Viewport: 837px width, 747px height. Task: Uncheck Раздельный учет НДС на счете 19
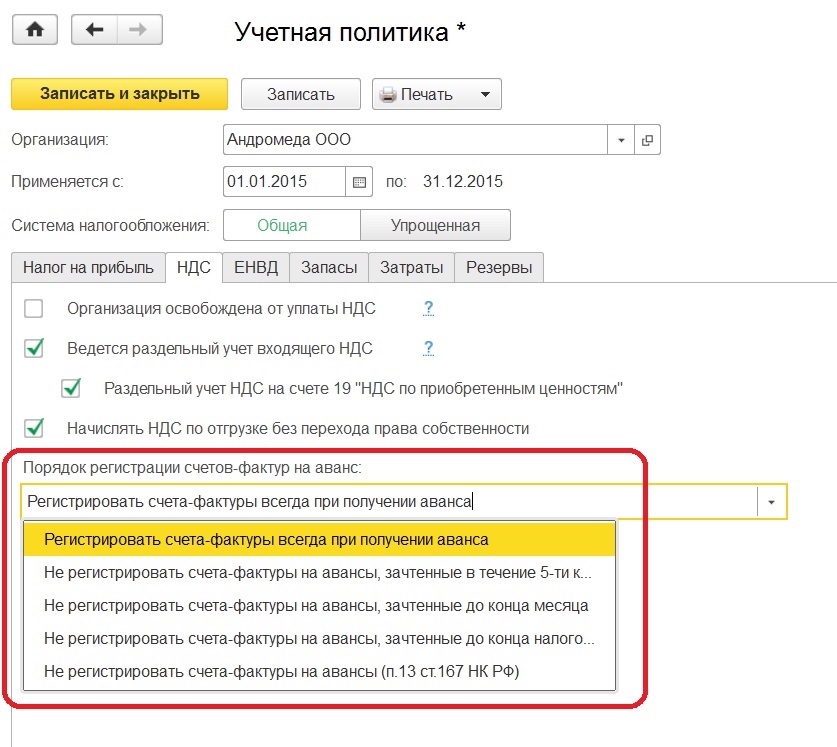pyautogui.click(x=71, y=388)
